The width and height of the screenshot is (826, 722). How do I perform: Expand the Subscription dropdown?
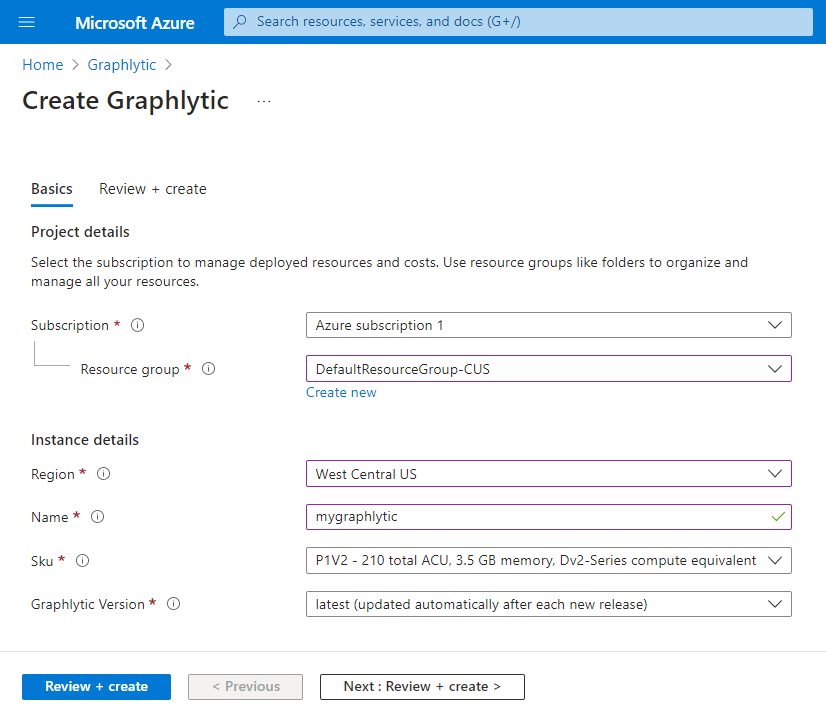click(548, 325)
